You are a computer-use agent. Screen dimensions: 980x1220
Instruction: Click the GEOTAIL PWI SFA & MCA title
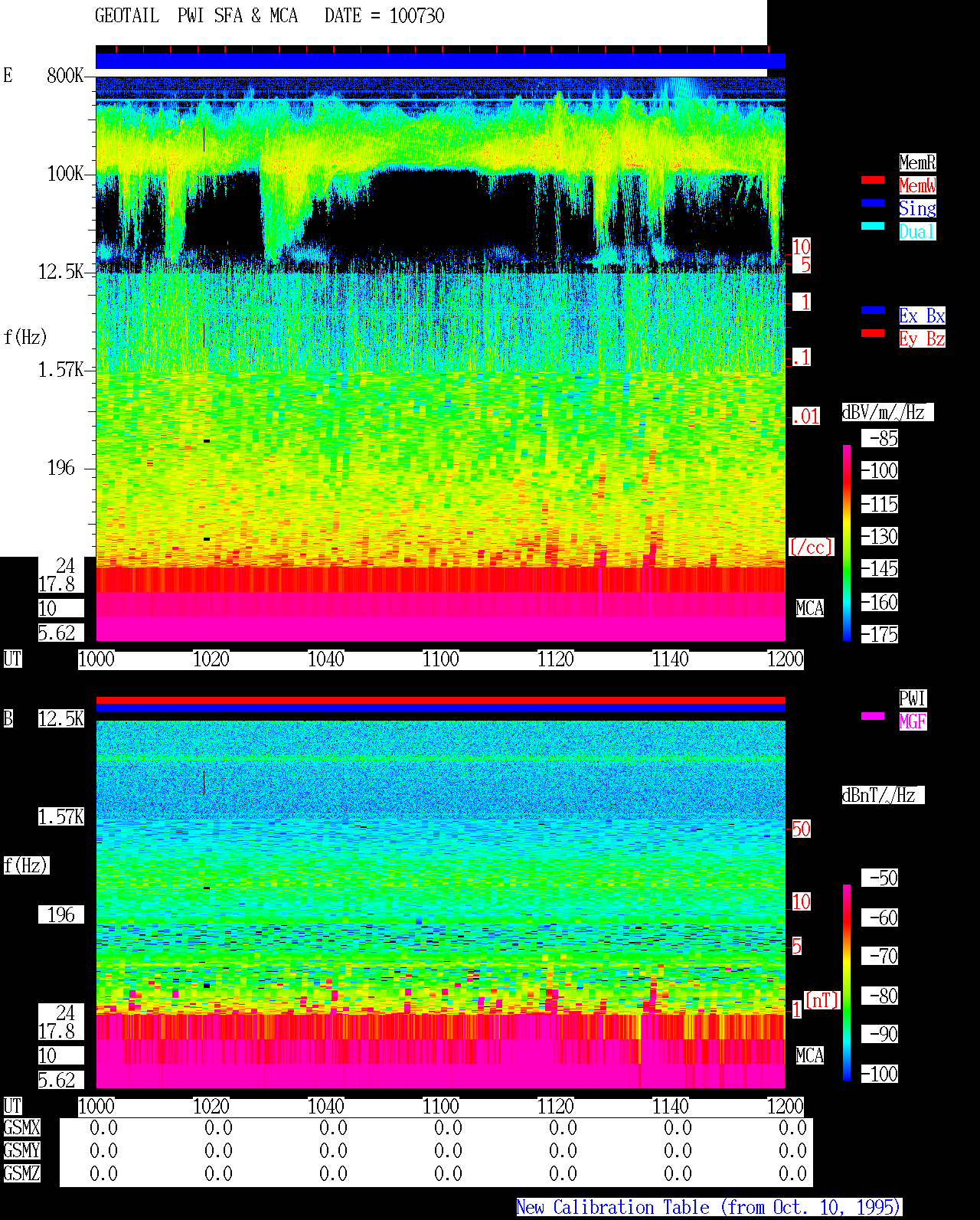point(196,16)
